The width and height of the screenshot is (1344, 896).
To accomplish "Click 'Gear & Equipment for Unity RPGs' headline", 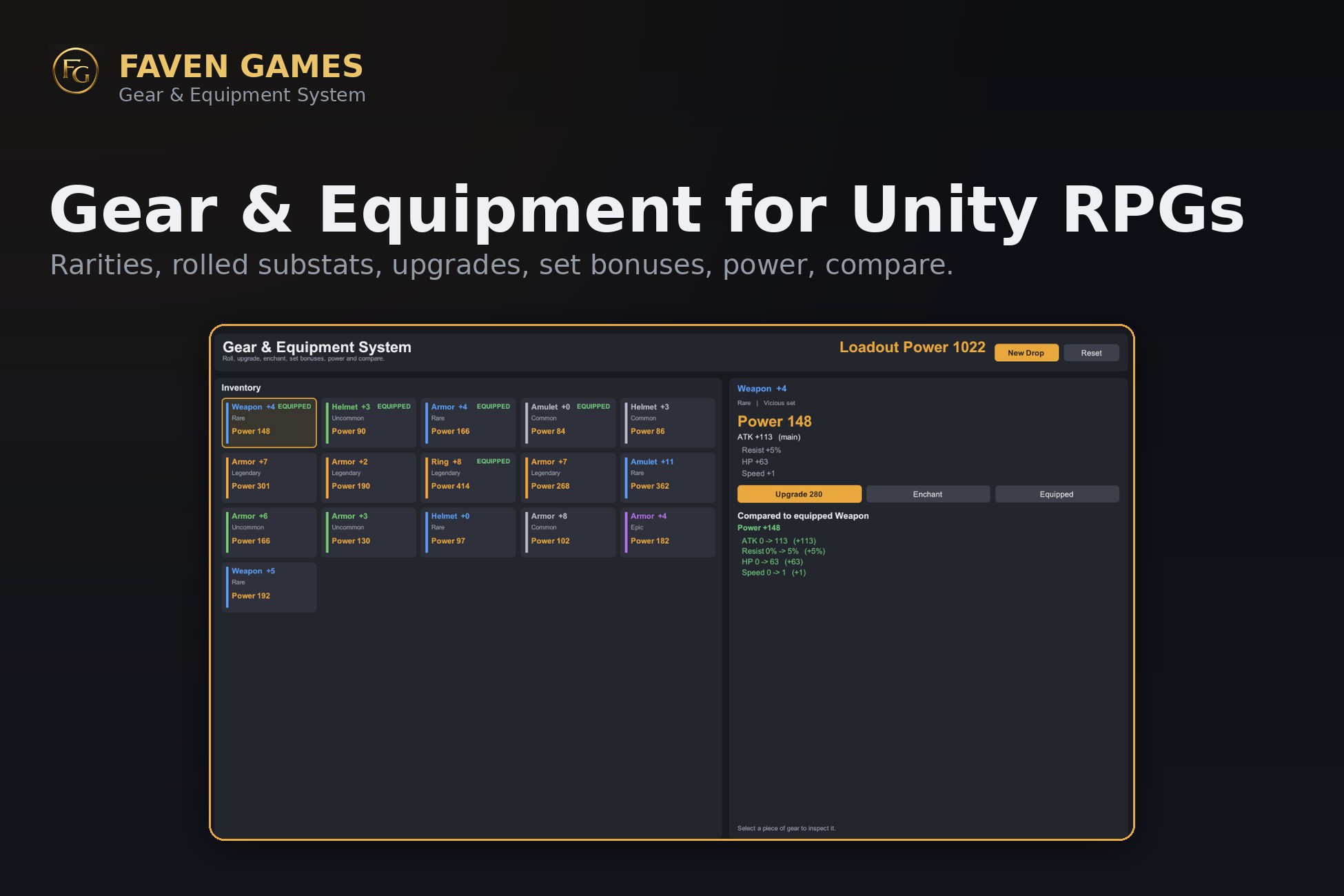I will 647,210.
